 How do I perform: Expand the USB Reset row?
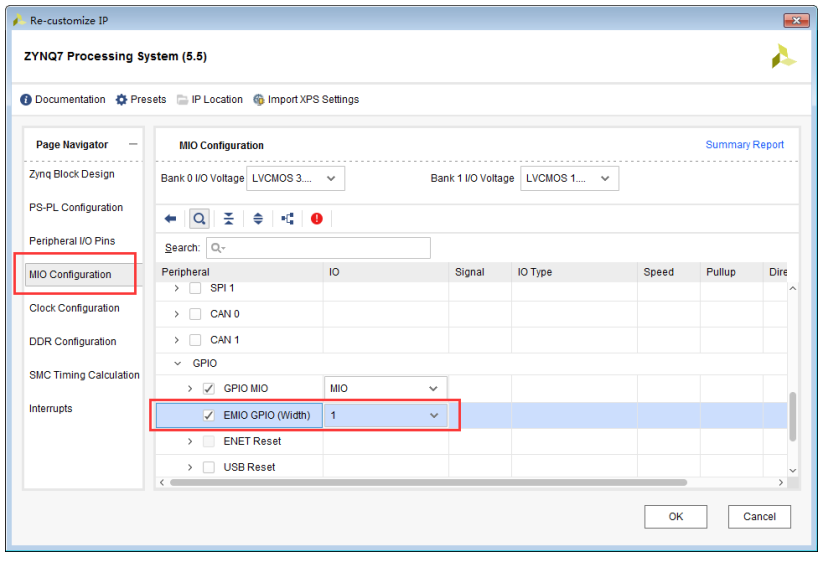(x=190, y=467)
